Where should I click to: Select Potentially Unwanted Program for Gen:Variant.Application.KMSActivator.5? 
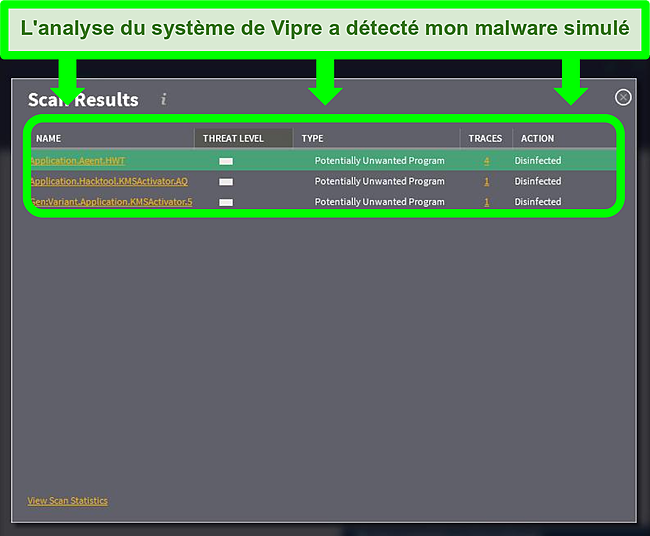(379, 201)
